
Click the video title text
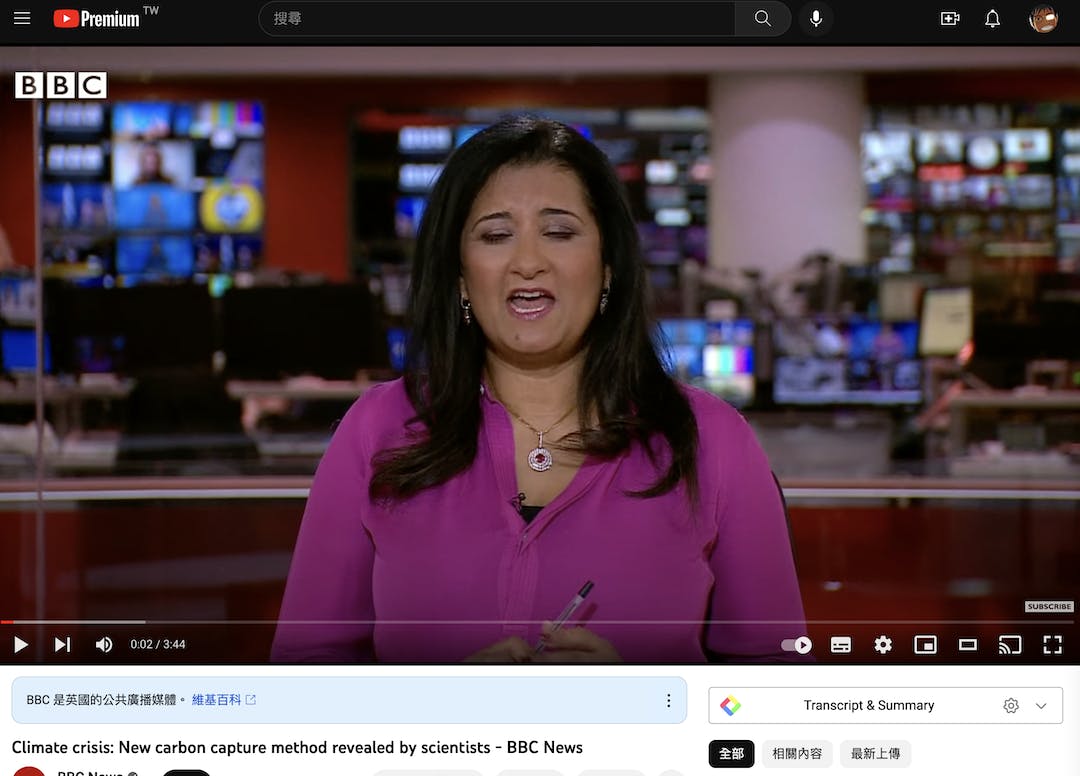click(297, 748)
